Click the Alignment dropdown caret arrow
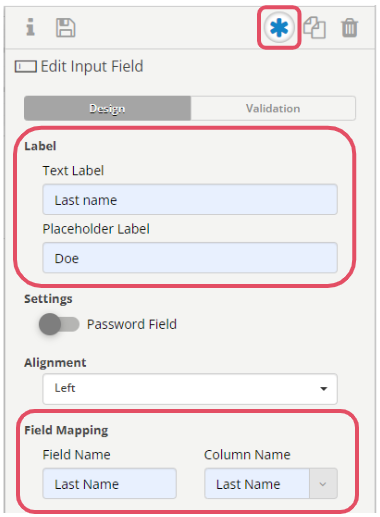Screen dimensions: 380x517 point(323,389)
